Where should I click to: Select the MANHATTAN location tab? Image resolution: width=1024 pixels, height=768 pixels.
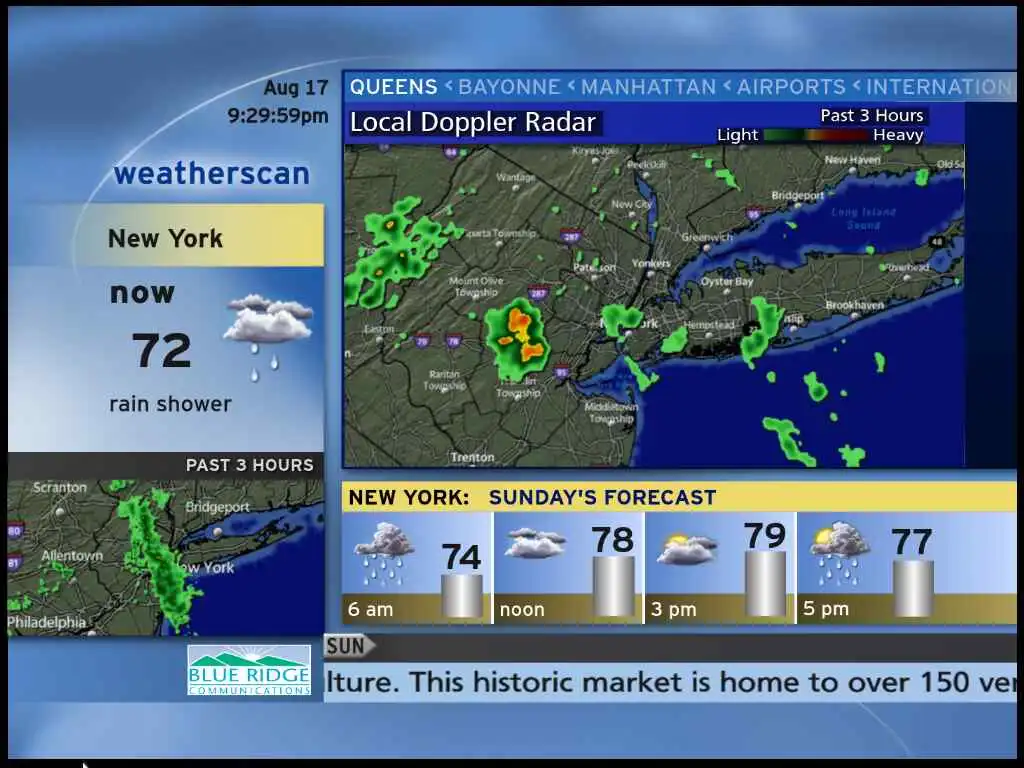[648, 87]
